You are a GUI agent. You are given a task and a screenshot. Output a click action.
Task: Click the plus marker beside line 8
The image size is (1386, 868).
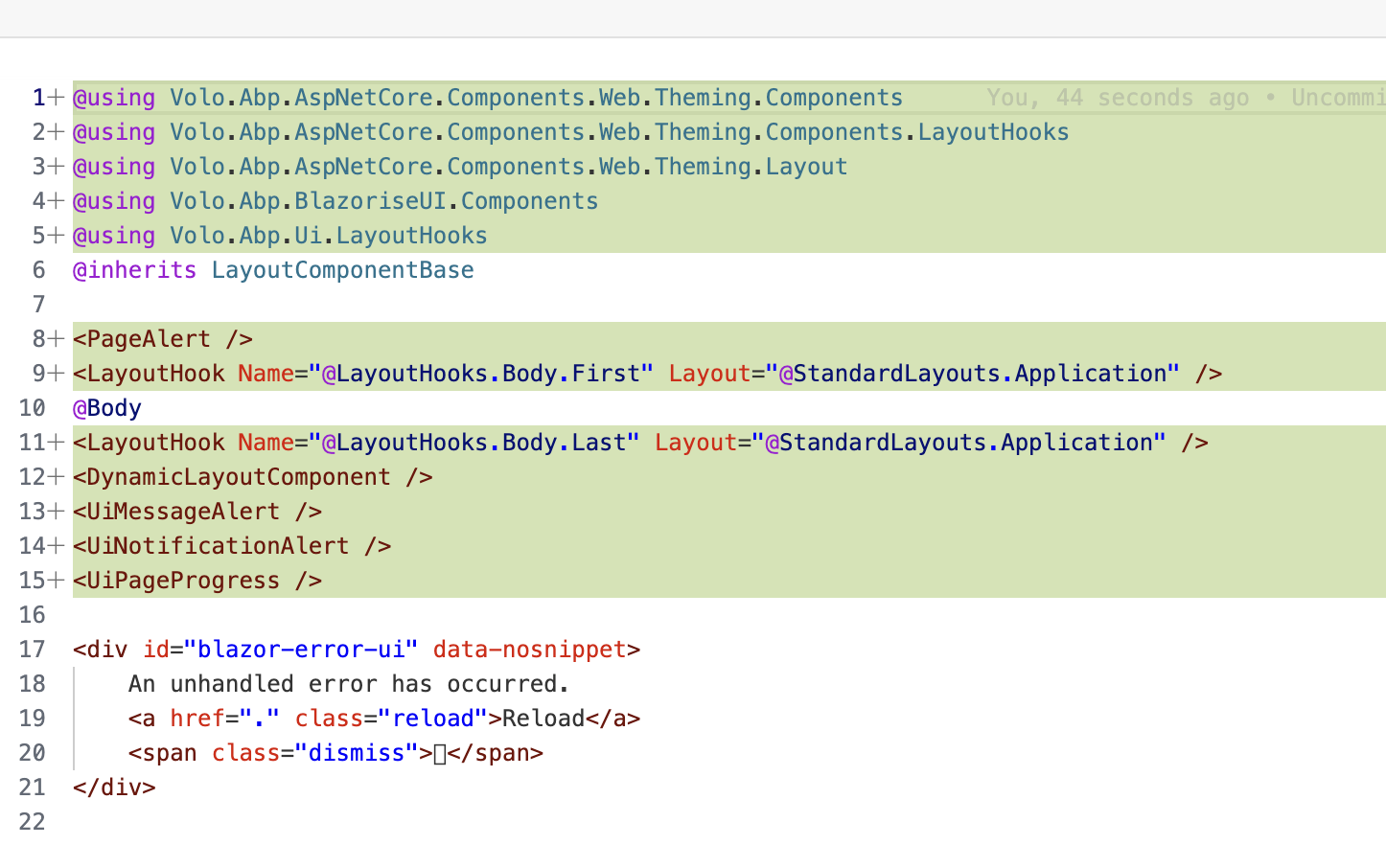57,339
